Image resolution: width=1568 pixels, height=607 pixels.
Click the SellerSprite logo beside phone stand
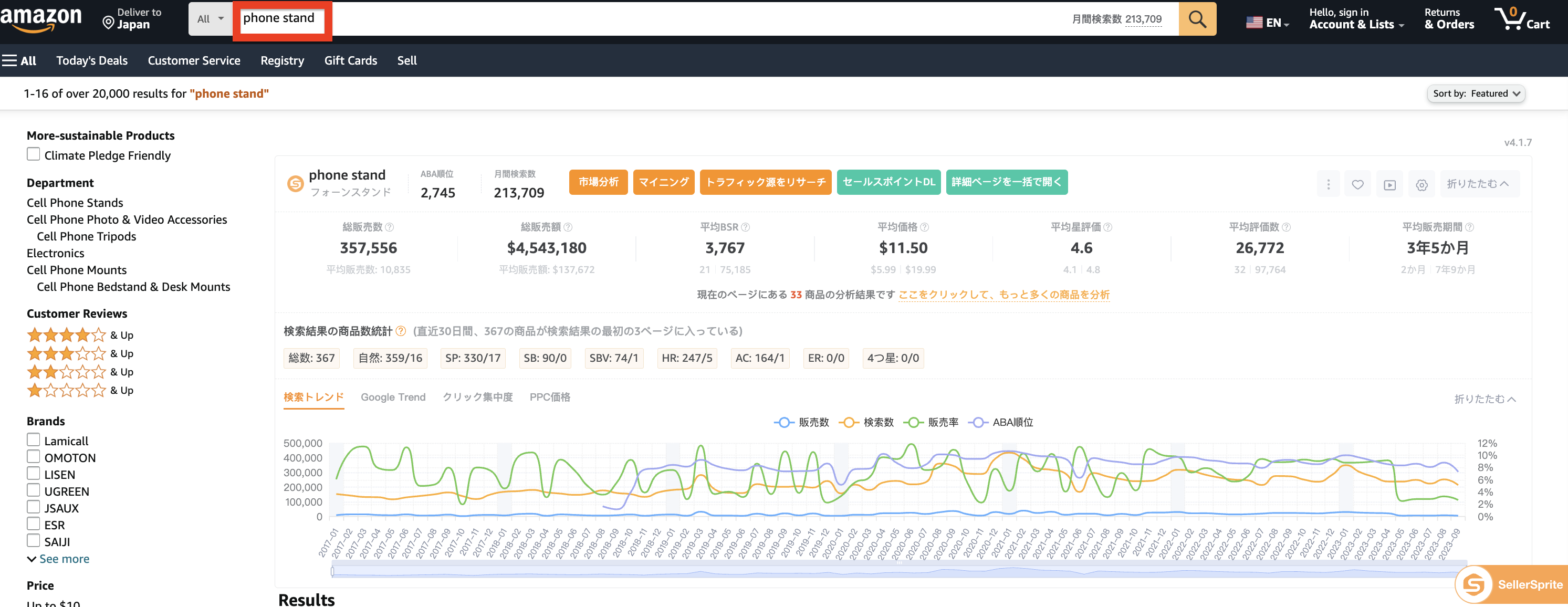pyautogui.click(x=295, y=183)
